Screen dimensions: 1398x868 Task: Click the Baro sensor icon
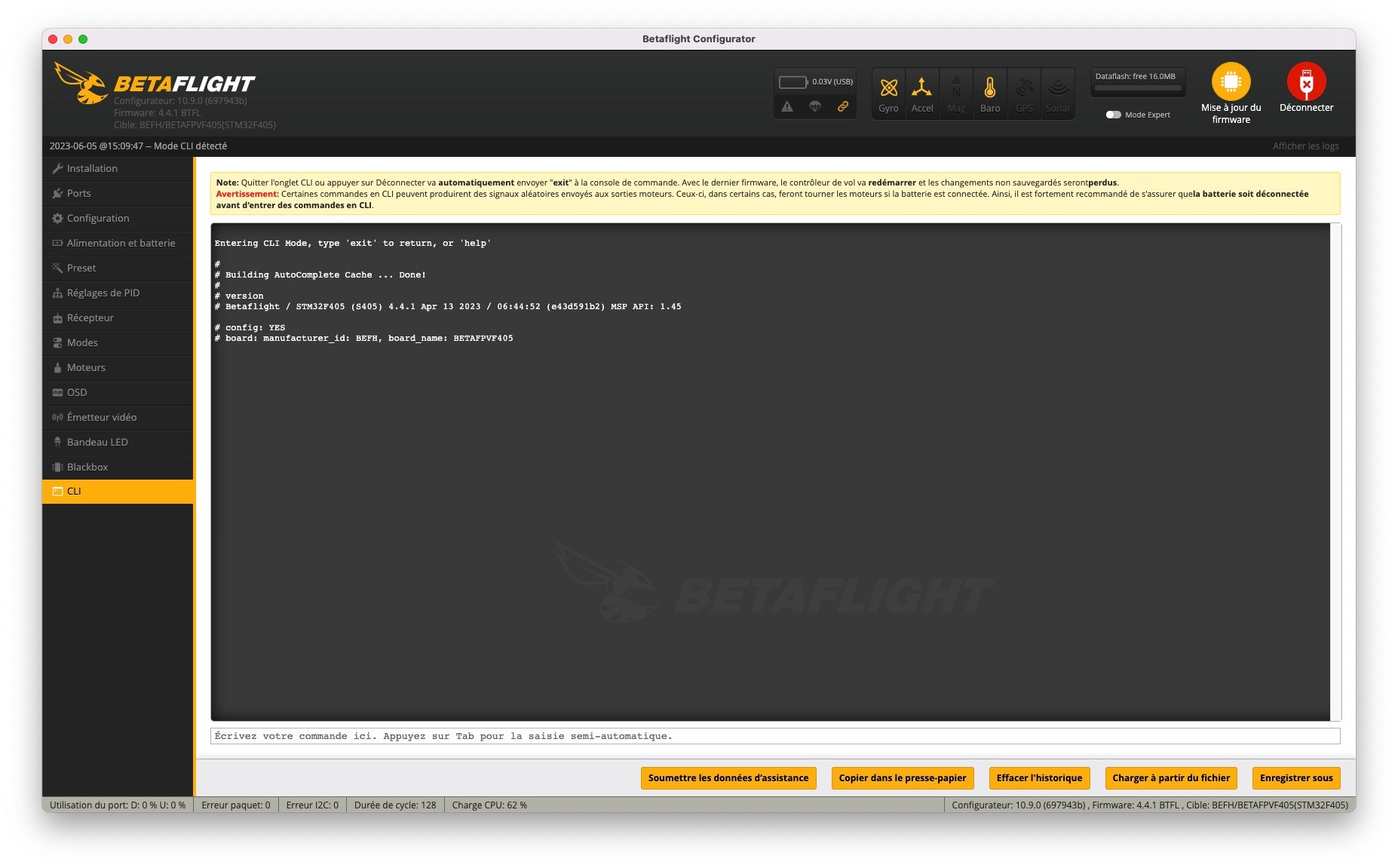coord(990,93)
